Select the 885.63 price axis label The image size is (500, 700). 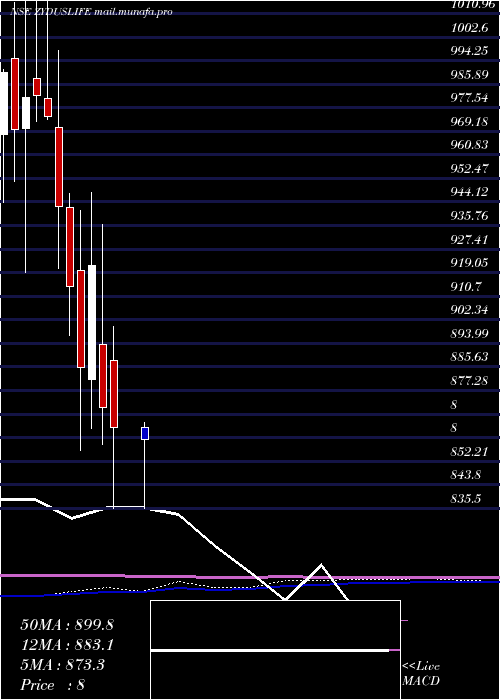tap(469, 356)
